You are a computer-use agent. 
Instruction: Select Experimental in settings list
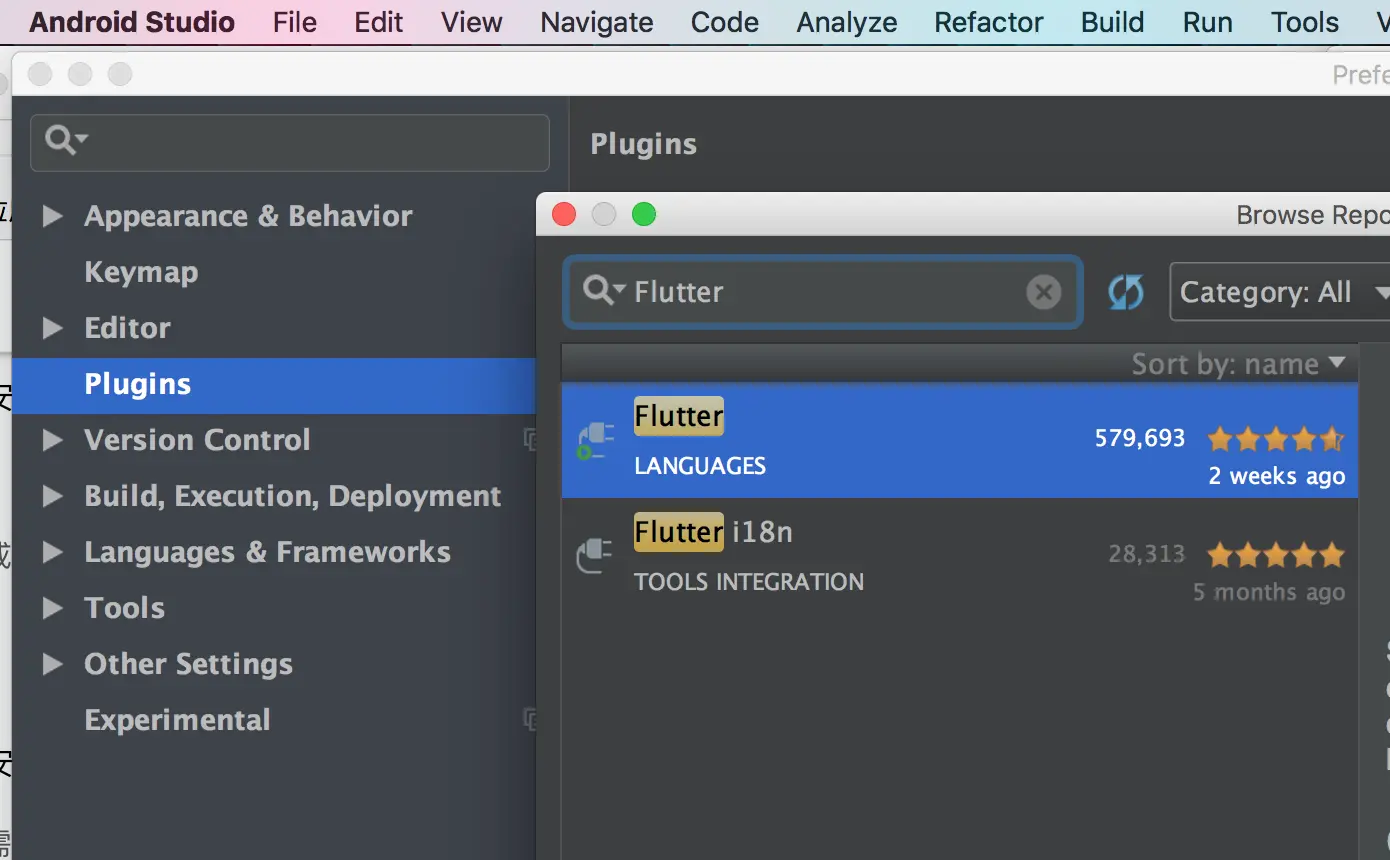click(177, 720)
